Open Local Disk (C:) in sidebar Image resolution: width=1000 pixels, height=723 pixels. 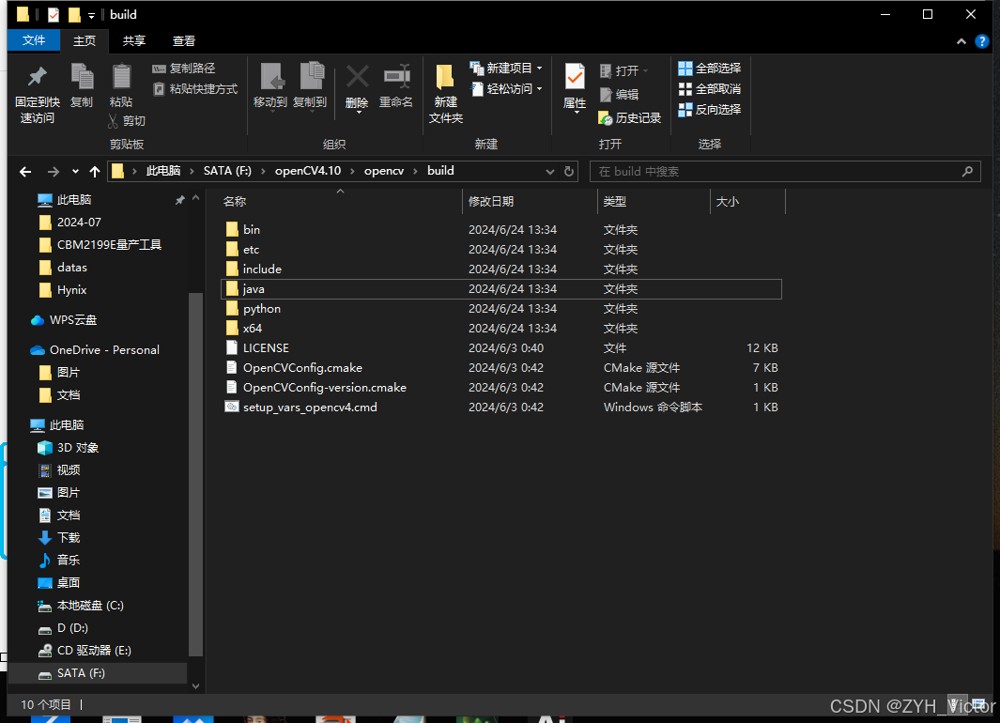coord(80,606)
